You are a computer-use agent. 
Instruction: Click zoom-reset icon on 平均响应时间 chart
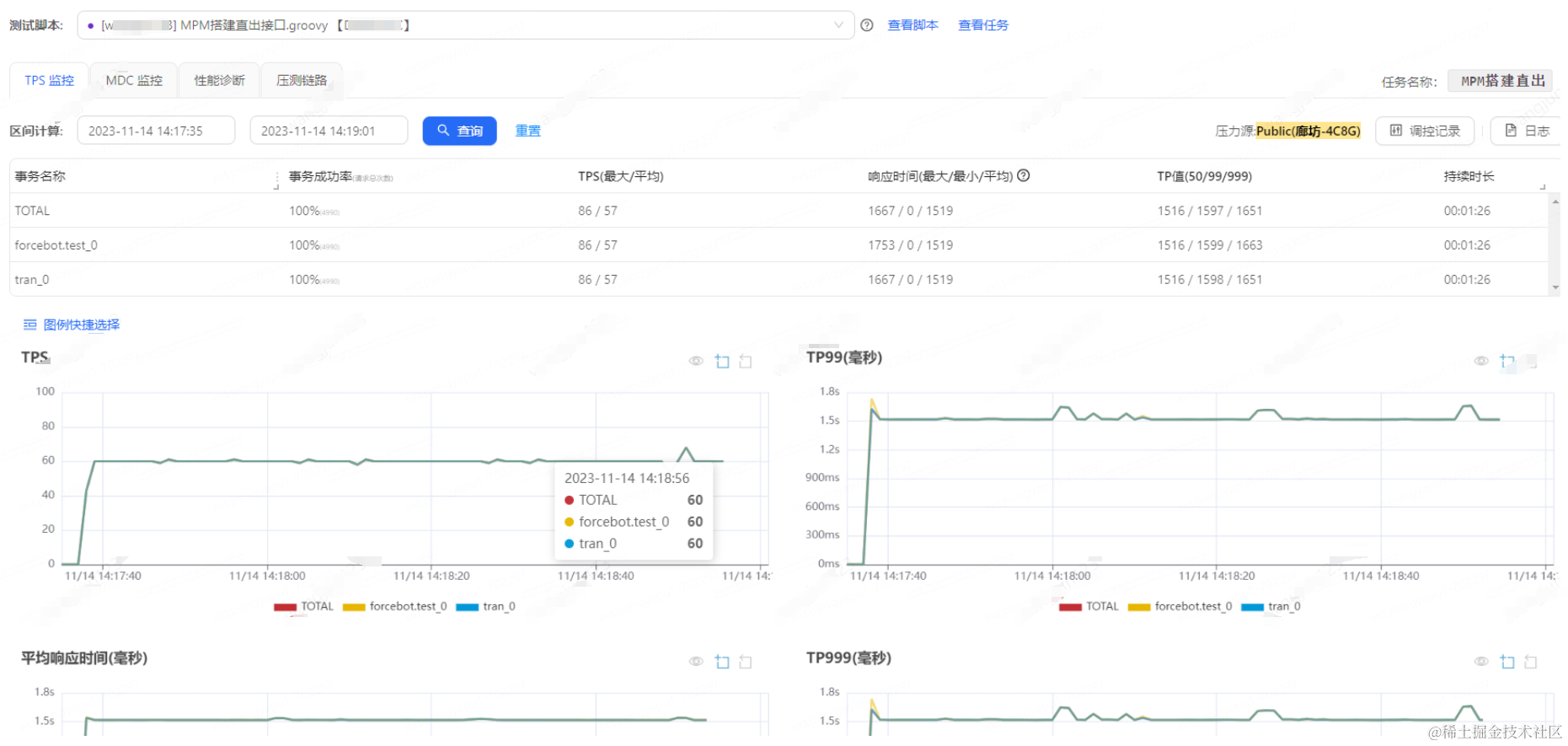[746, 662]
